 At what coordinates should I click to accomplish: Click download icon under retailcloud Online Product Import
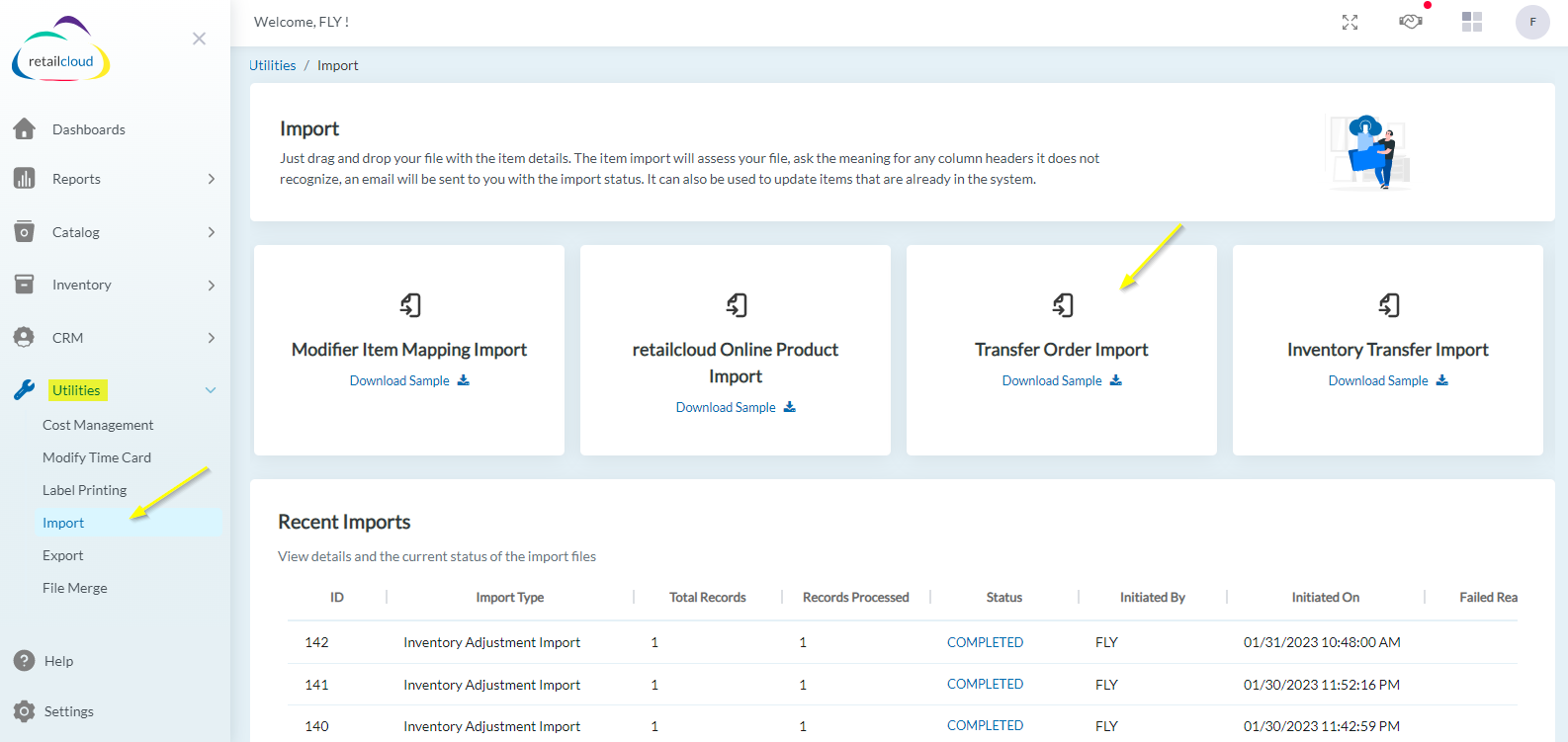(790, 407)
